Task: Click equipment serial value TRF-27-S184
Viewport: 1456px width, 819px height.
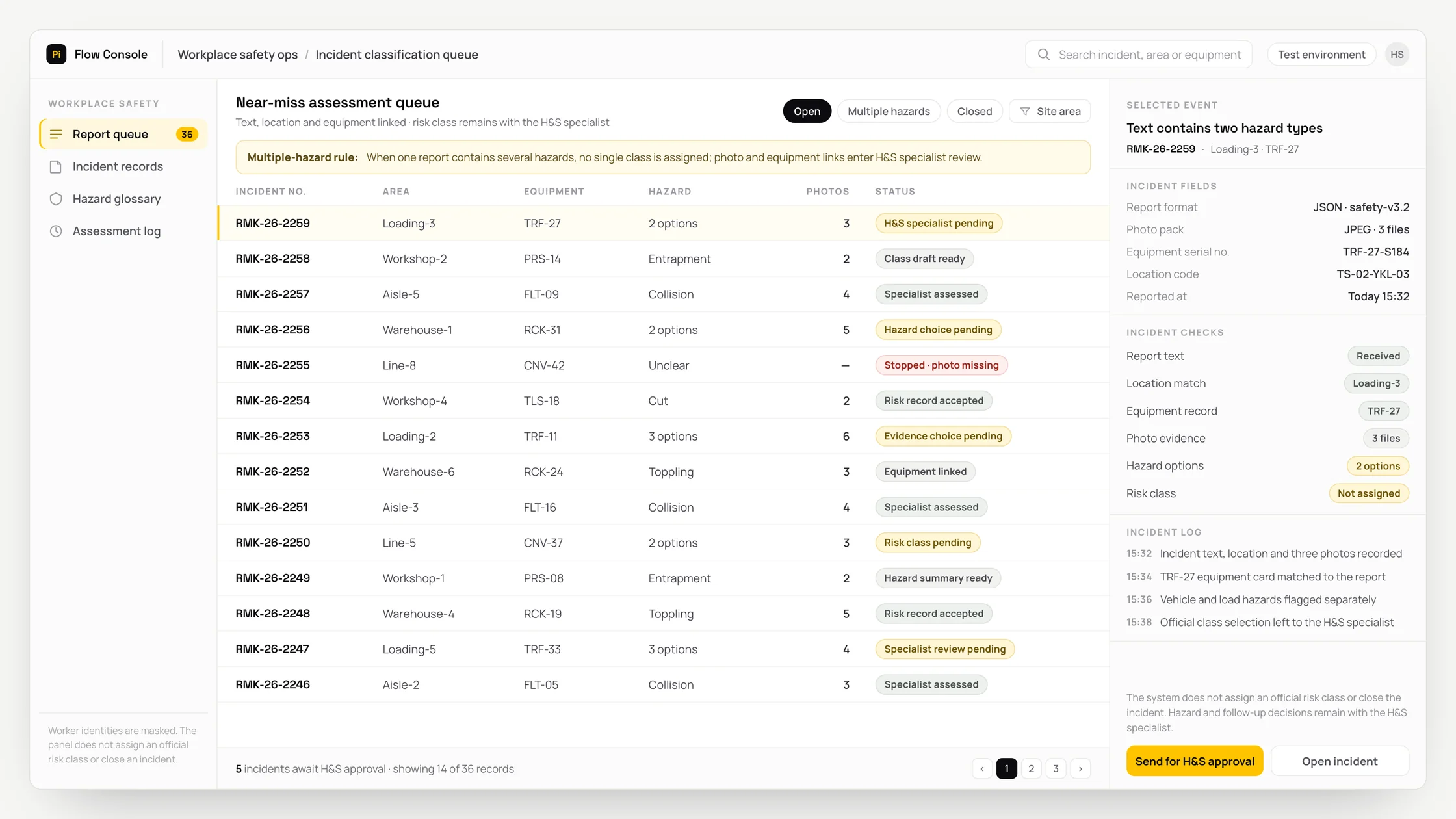Action: tap(1376, 252)
